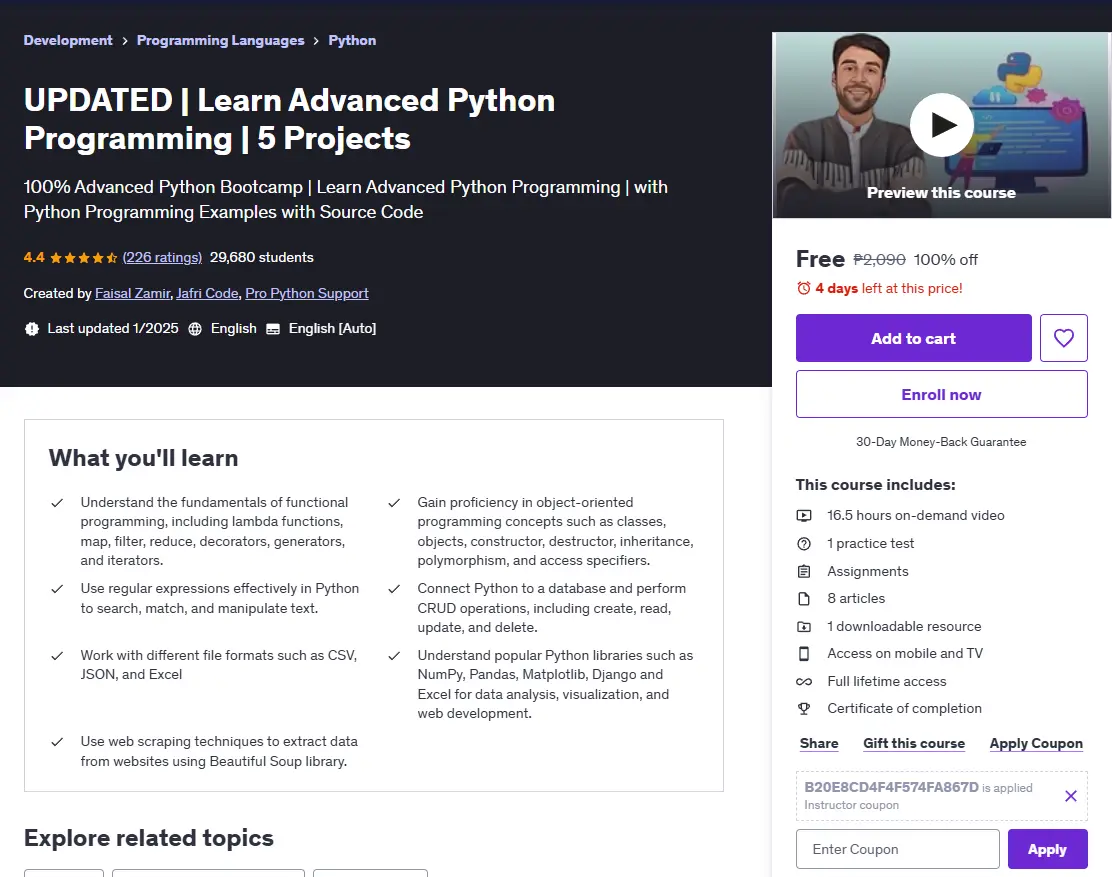Click the last updated badge icon
This screenshot has width=1112, height=877.
click(x=31, y=328)
